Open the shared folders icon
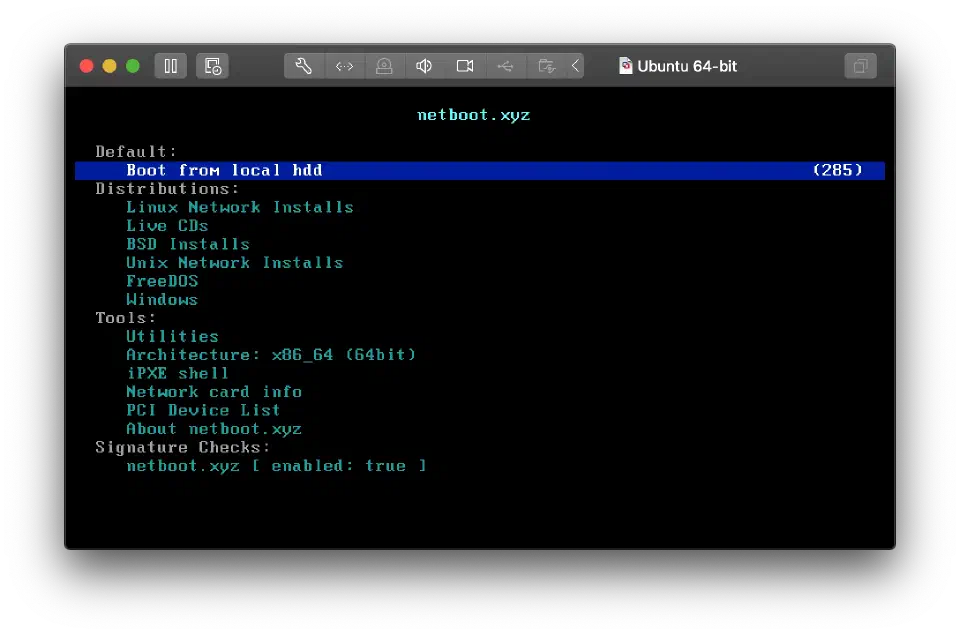 pyautogui.click(x=546, y=66)
